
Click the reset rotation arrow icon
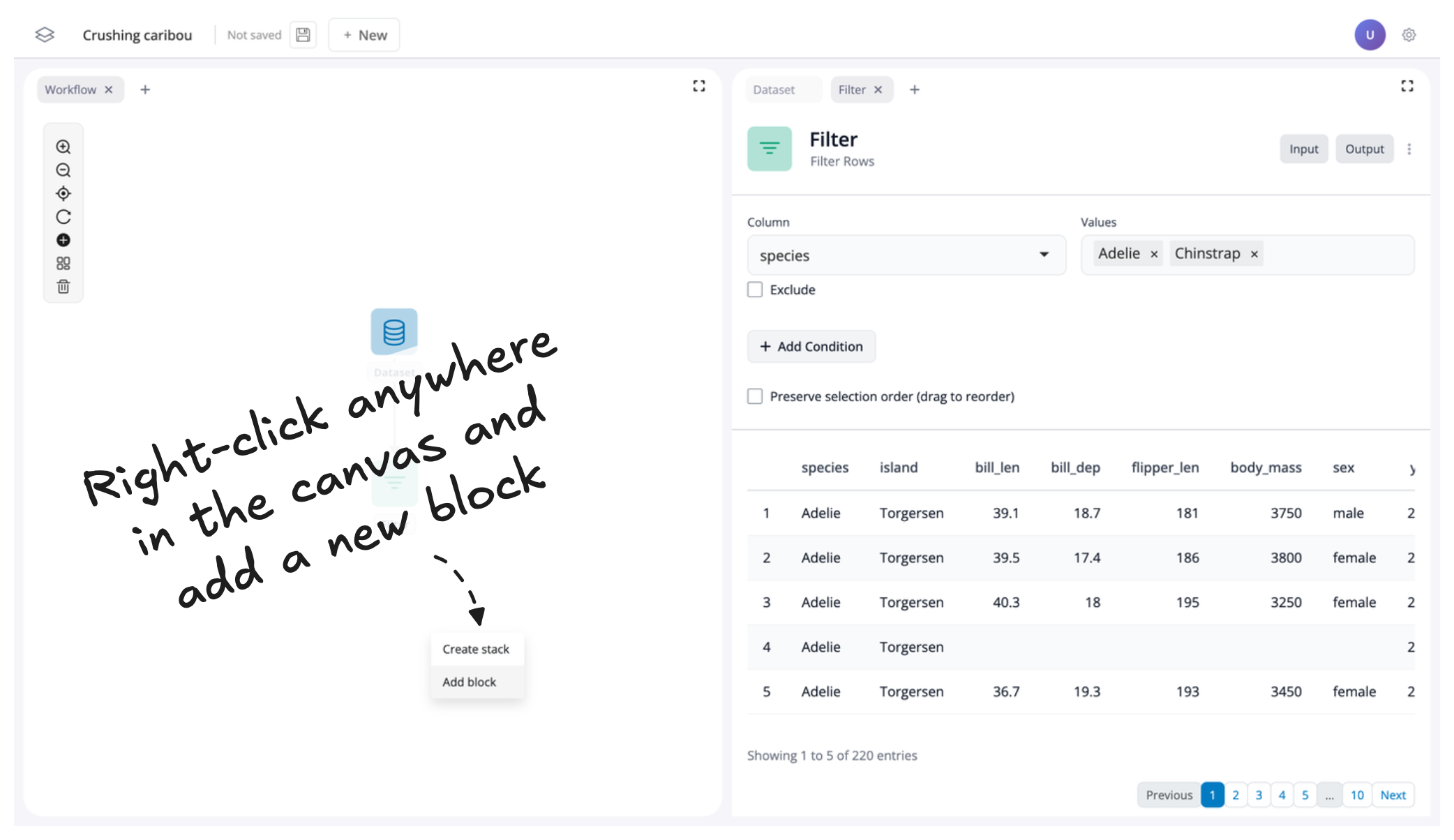(x=63, y=217)
